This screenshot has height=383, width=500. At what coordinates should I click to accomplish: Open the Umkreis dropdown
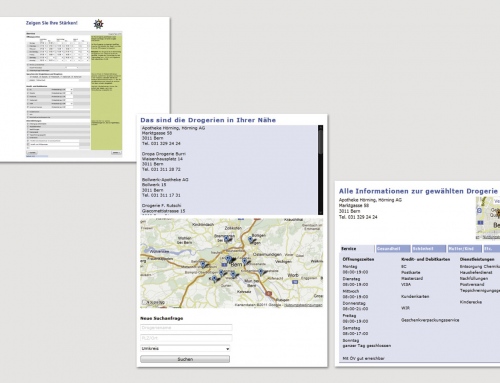[185, 348]
